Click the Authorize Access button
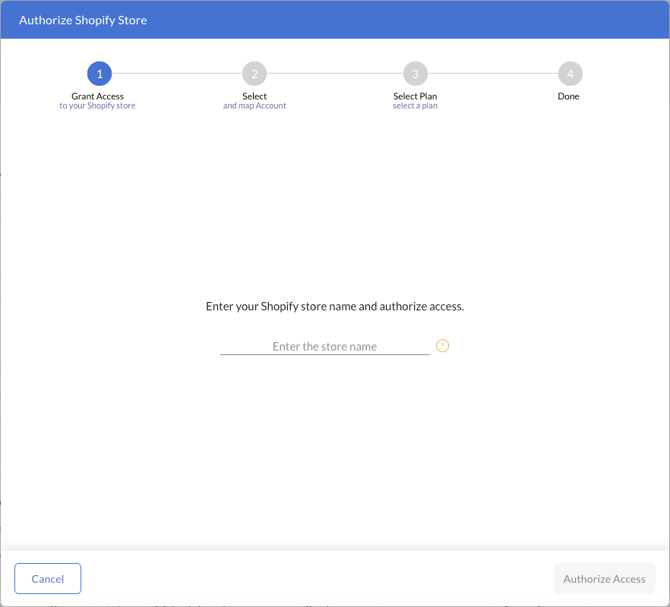670x607 pixels. (604, 578)
